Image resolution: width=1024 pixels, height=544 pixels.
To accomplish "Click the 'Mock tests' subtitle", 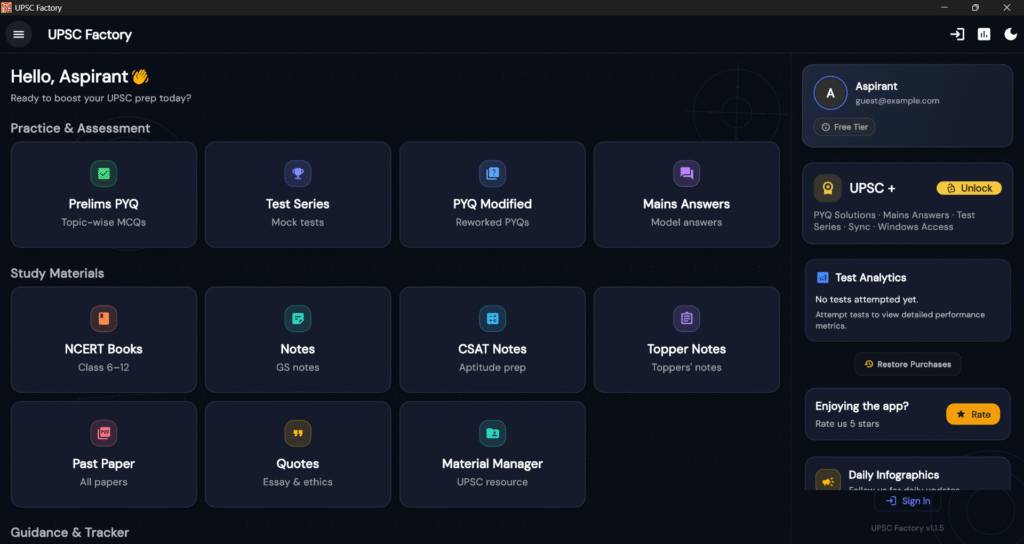I will coord(298,222).
